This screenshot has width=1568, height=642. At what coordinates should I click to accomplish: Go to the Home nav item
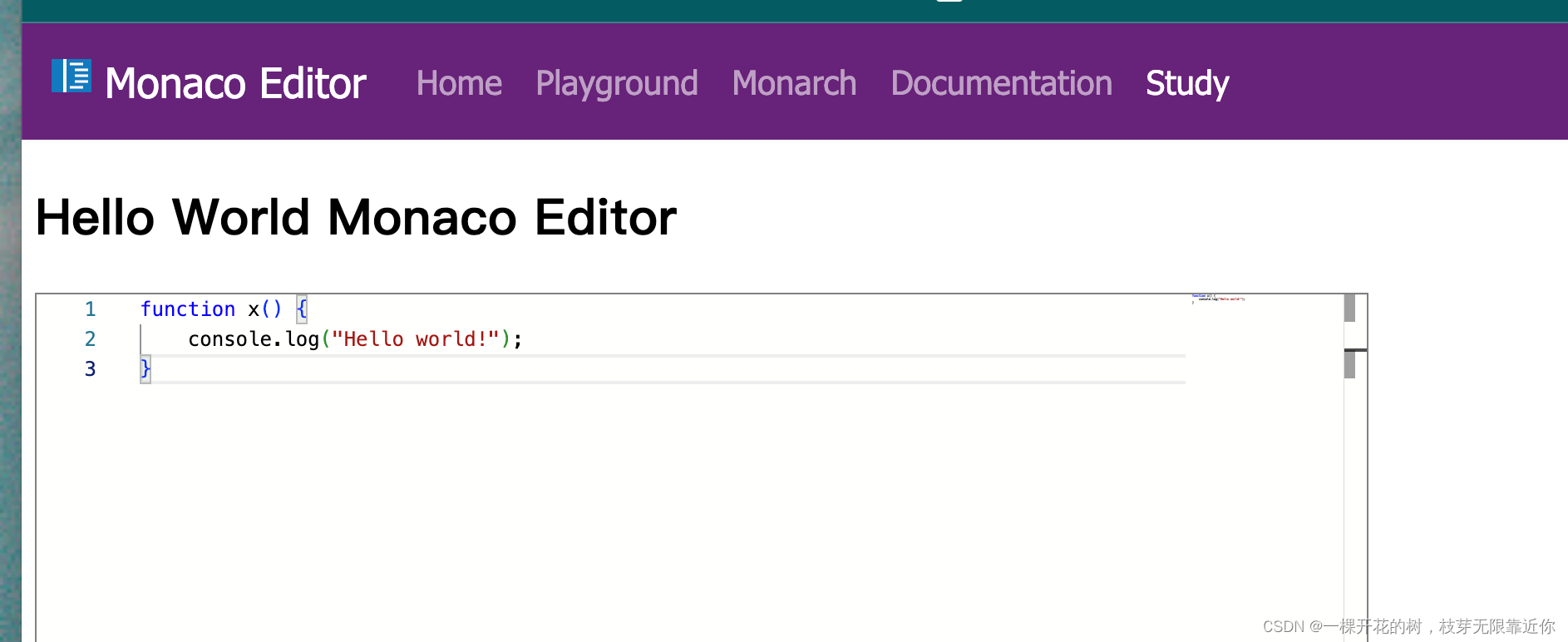tap(459, 83)
